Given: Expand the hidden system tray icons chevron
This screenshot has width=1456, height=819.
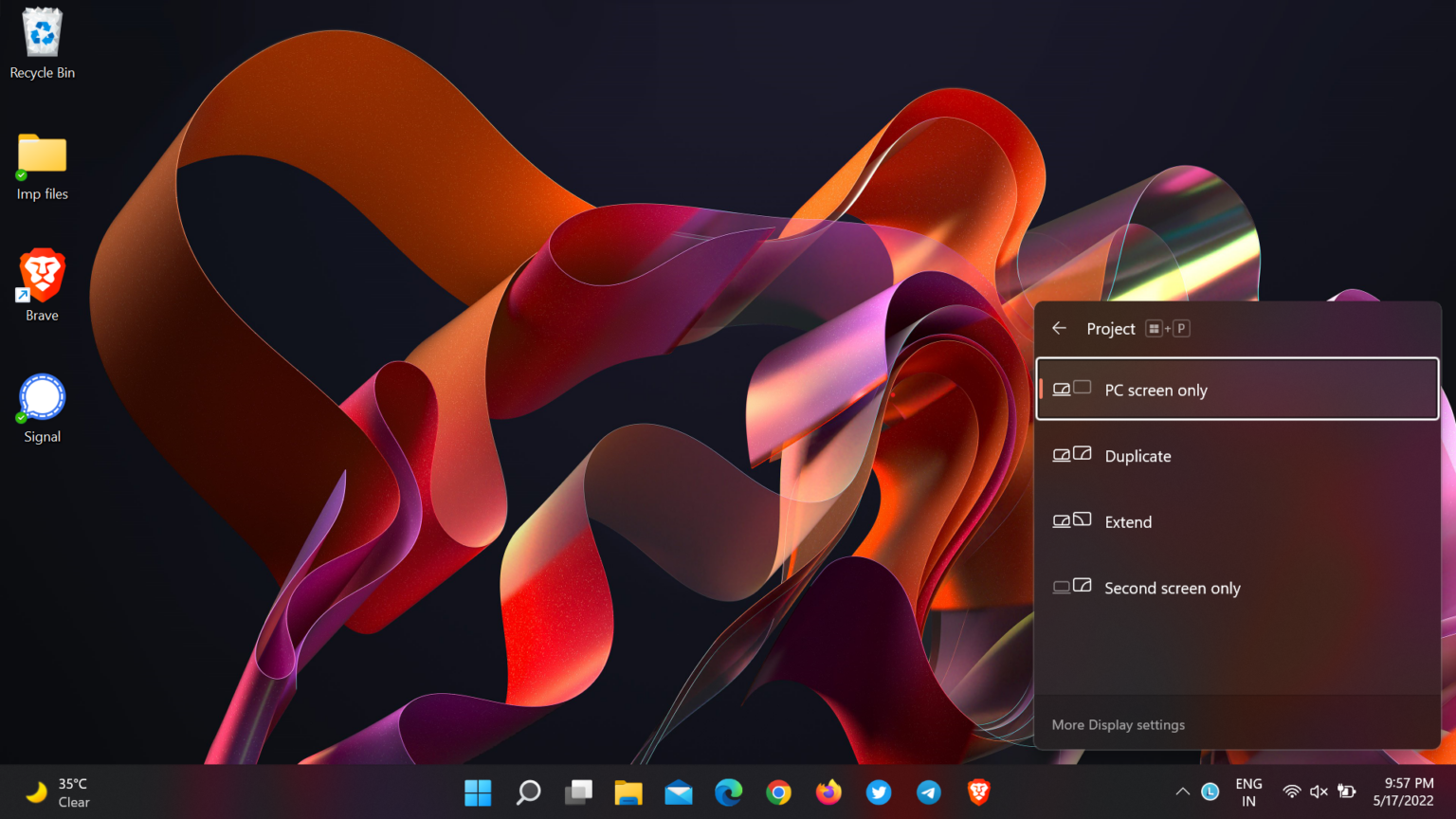Looking at the screenshot, I should (x=1182, y=792).
